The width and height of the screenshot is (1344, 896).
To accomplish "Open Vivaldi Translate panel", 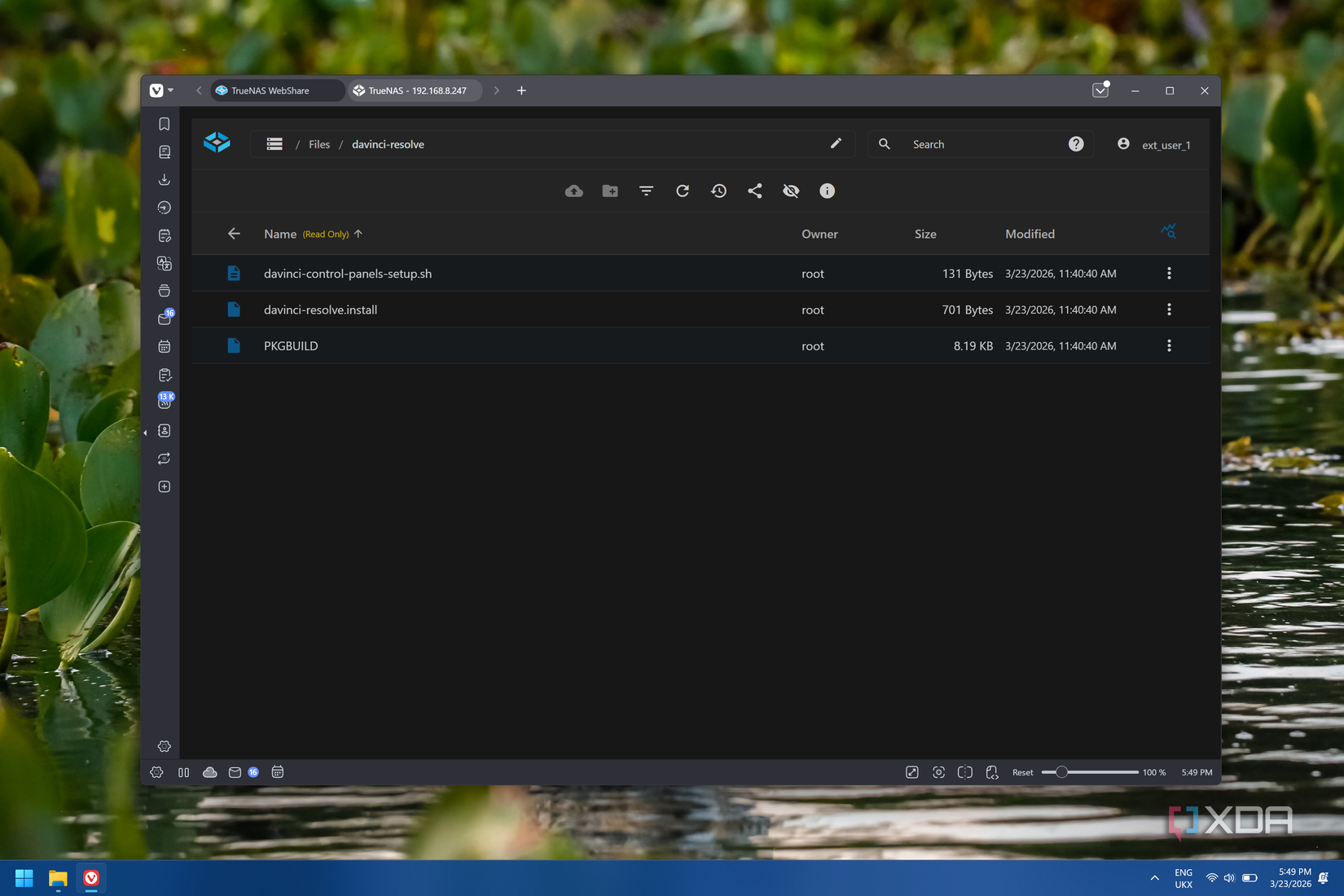I will coord(164,263).
